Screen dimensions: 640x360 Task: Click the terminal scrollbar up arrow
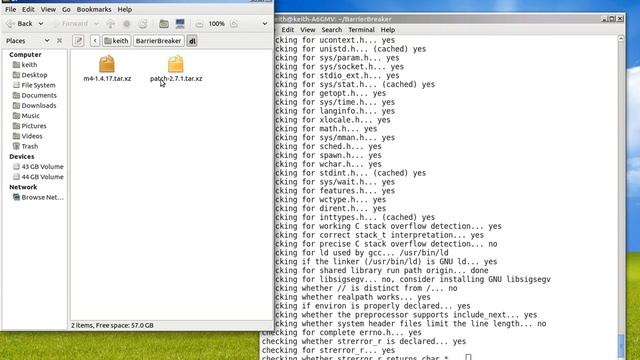click(x=621, y=38)
